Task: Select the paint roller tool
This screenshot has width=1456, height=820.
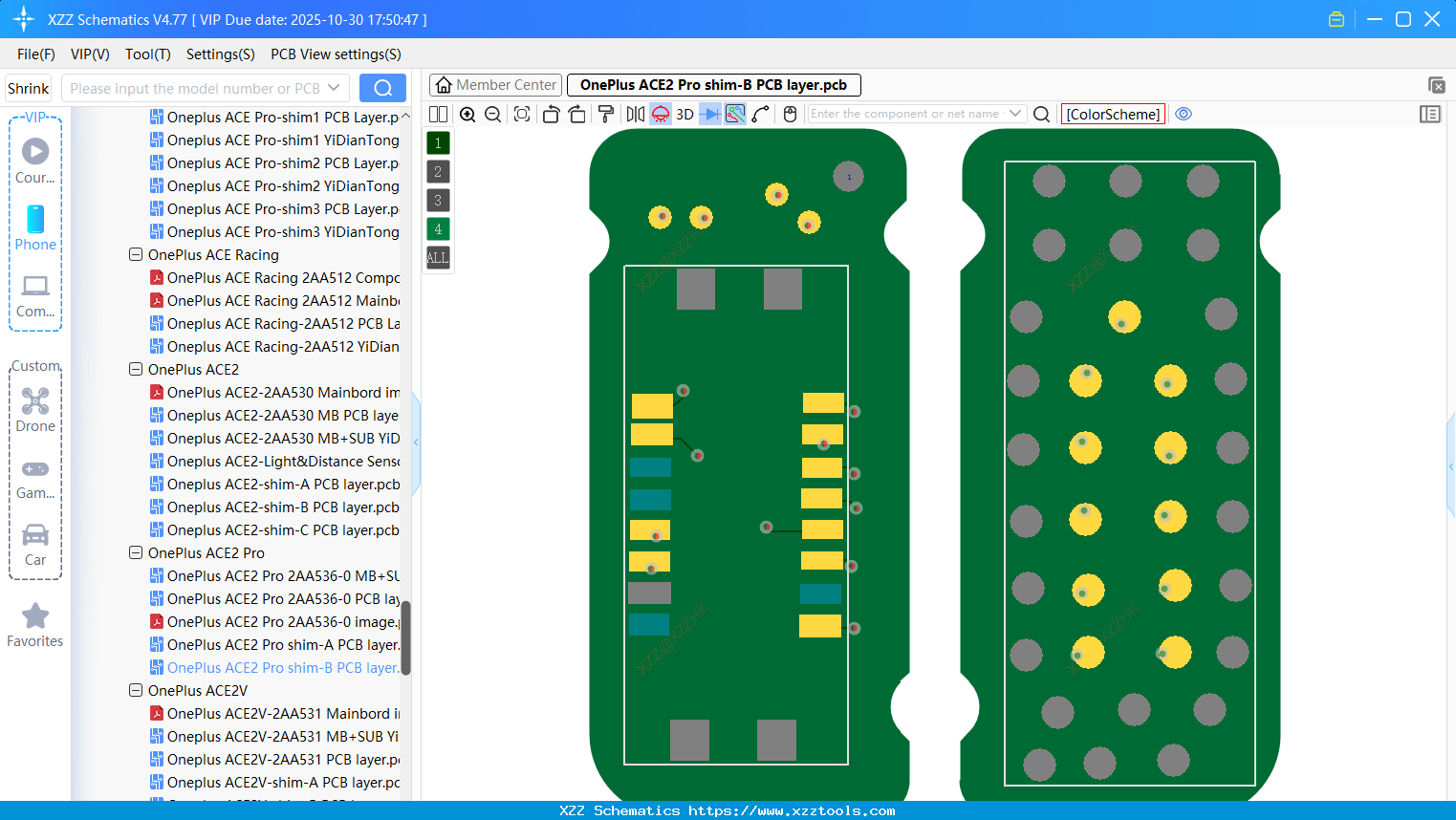Action: click(606, 115)
